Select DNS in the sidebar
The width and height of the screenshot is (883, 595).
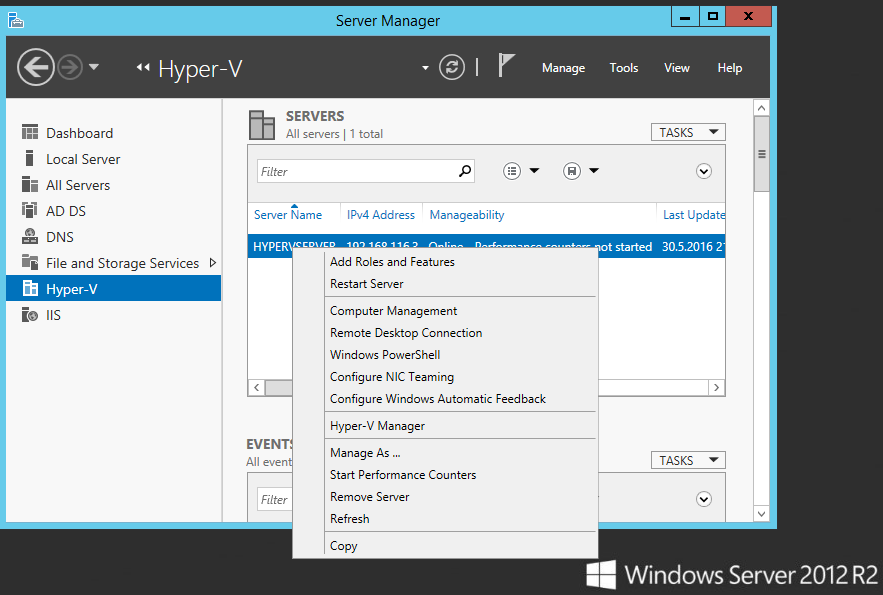coord(113,237)
